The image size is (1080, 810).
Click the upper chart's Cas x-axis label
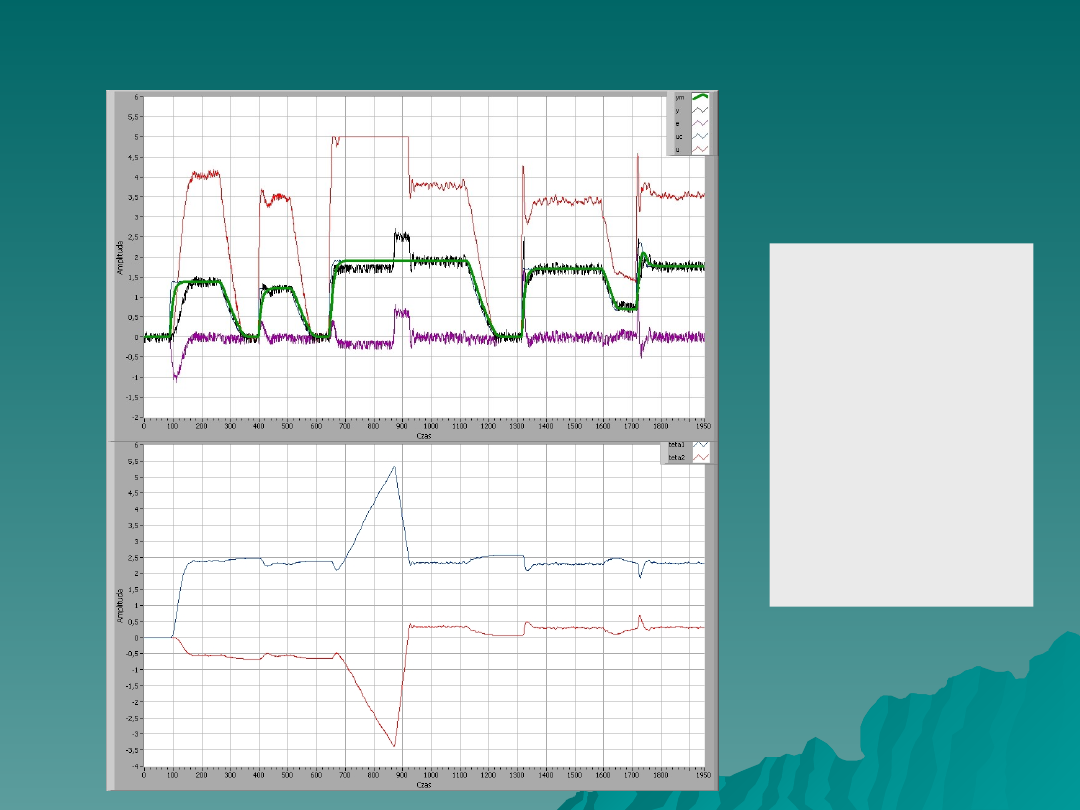click(x=424, y=436)
